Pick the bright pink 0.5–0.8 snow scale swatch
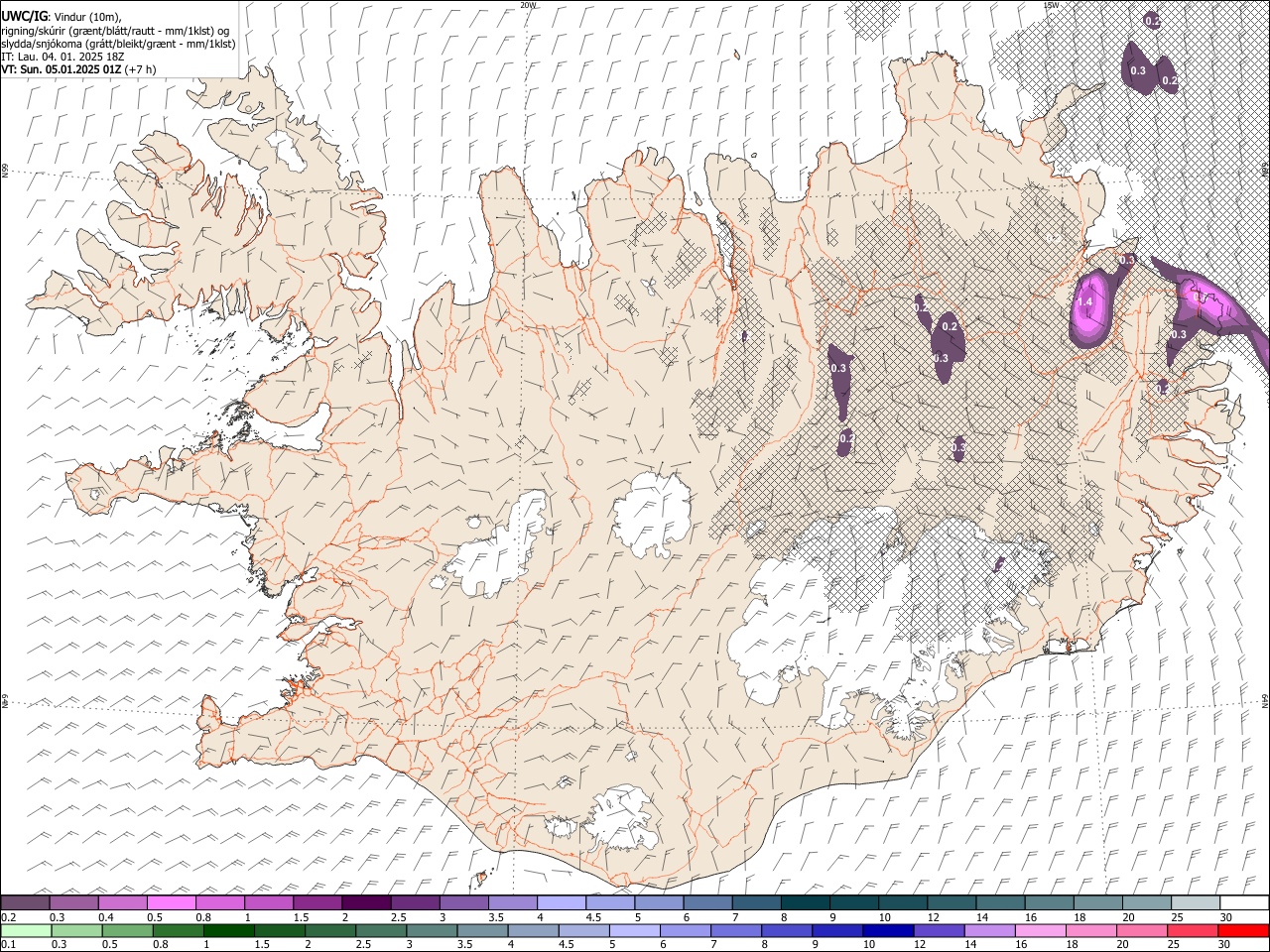The height and width of the screenshot is (952, 1270). coord(172,902)
